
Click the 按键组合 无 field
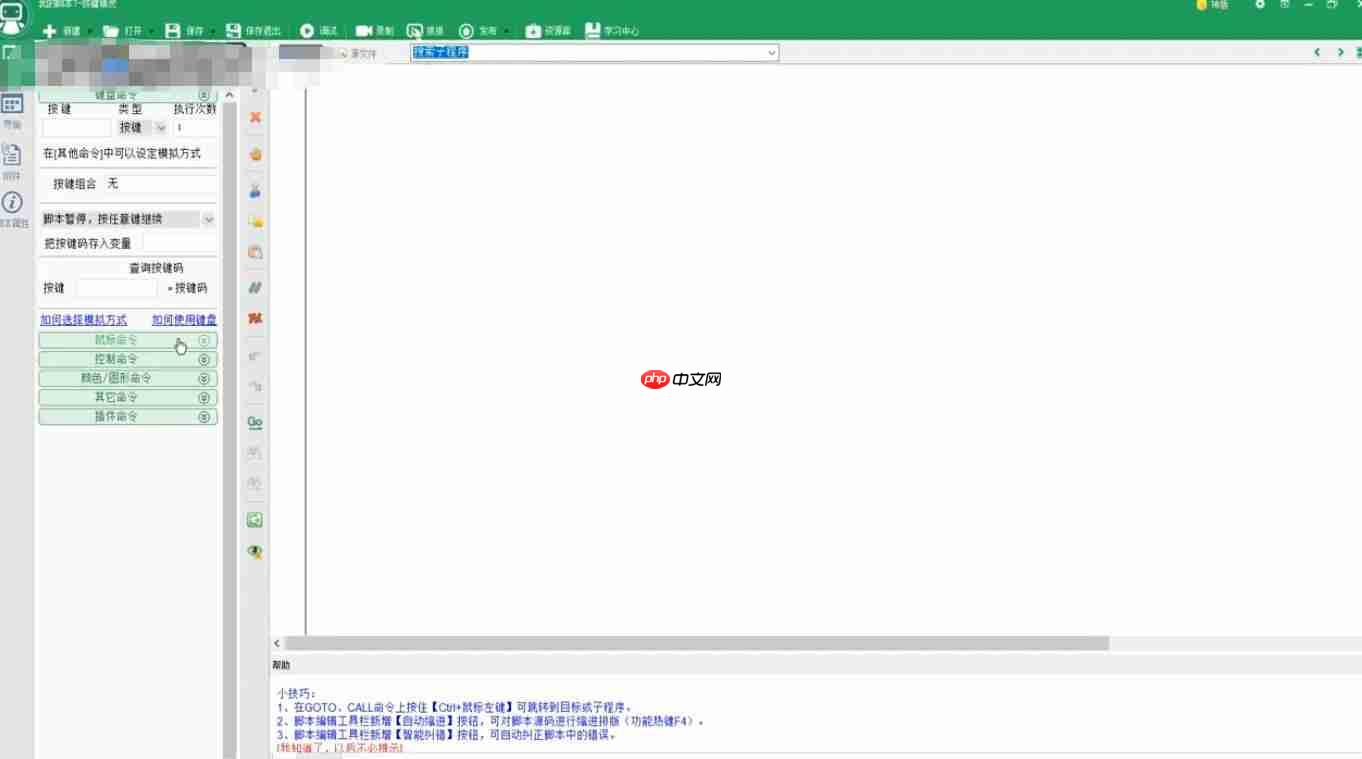[x=160, y=184]
